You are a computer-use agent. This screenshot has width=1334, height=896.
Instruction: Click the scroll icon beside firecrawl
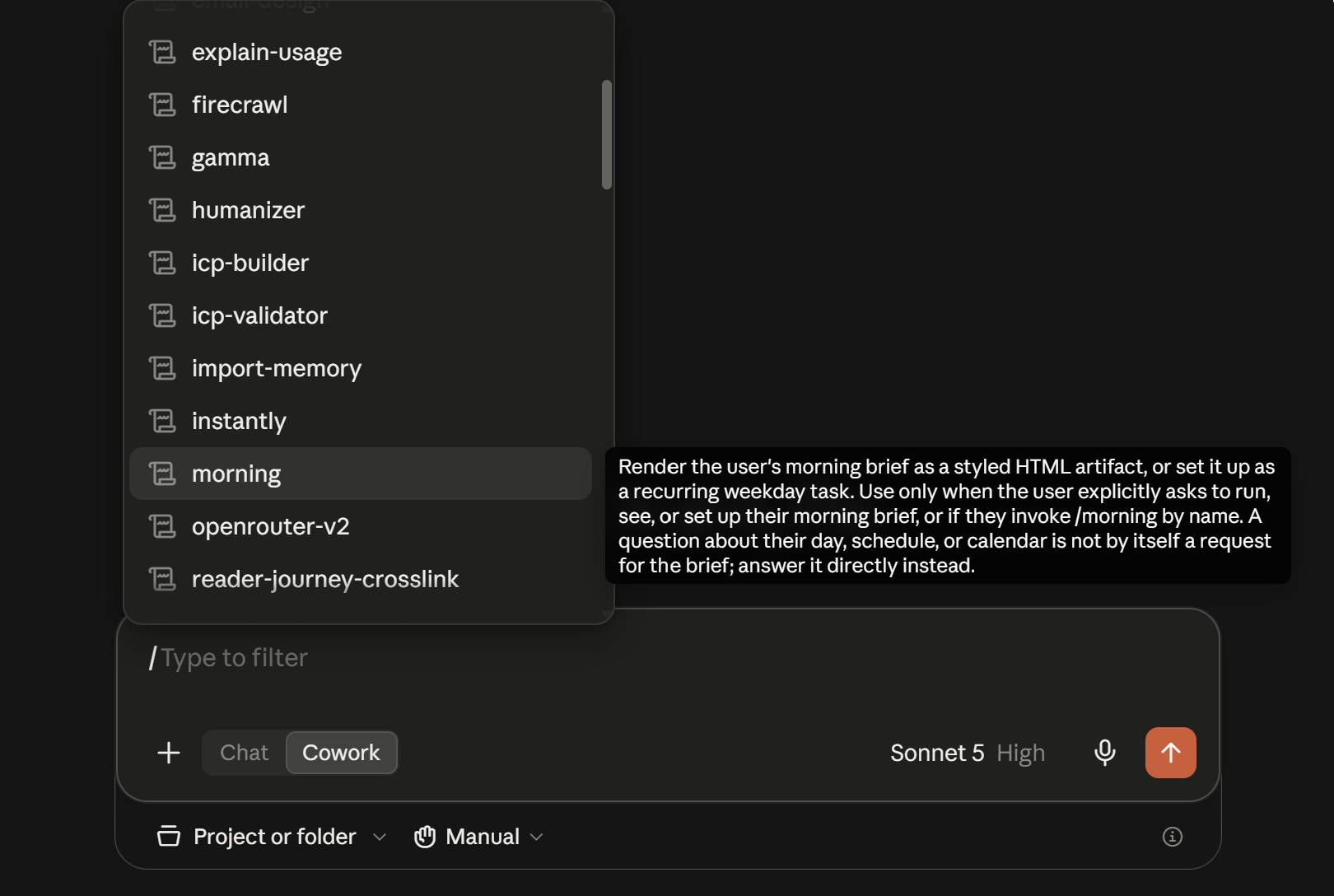(162, 105)
